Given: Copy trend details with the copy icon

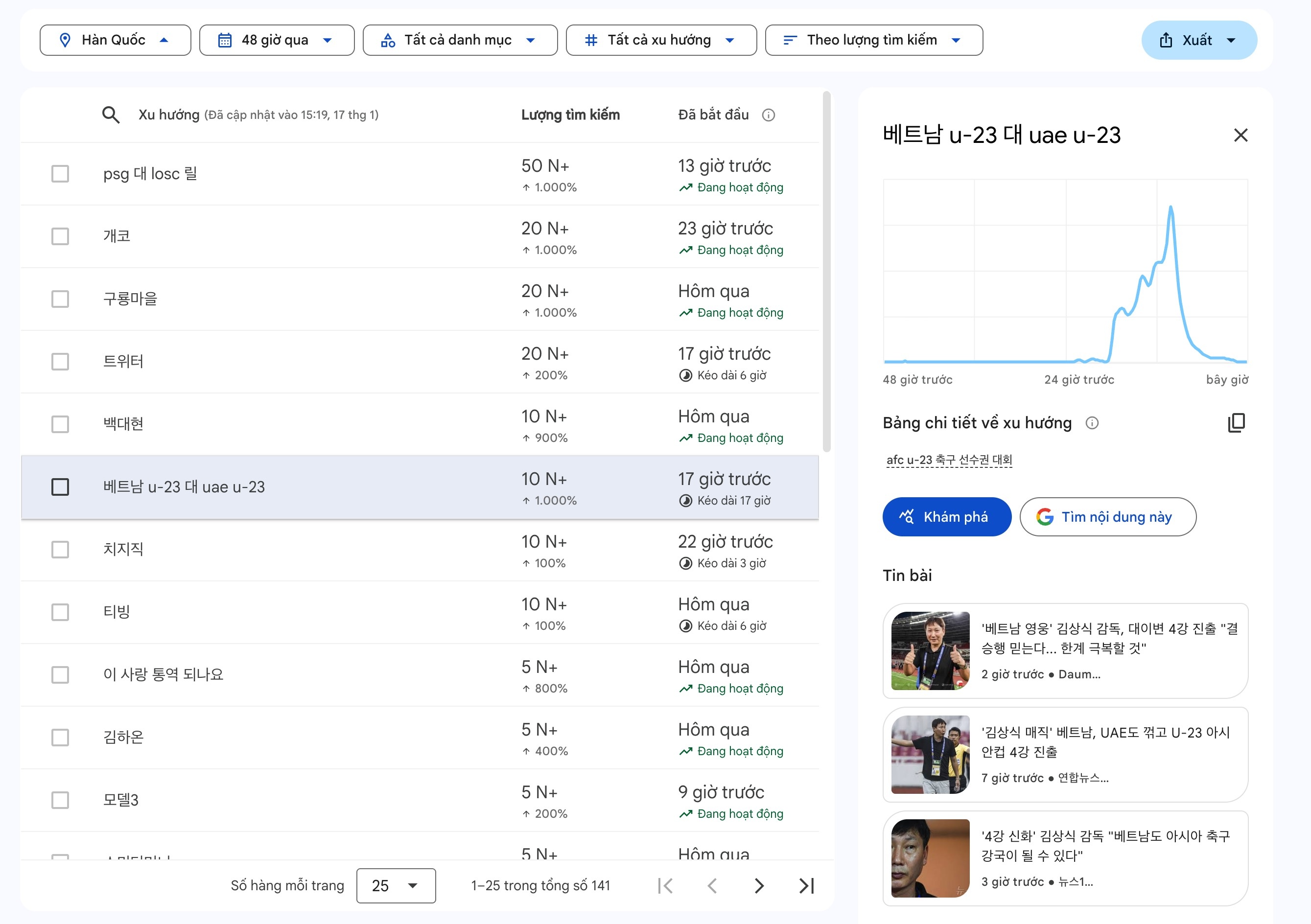Looking at the screenshot, I should (1236, 423).
